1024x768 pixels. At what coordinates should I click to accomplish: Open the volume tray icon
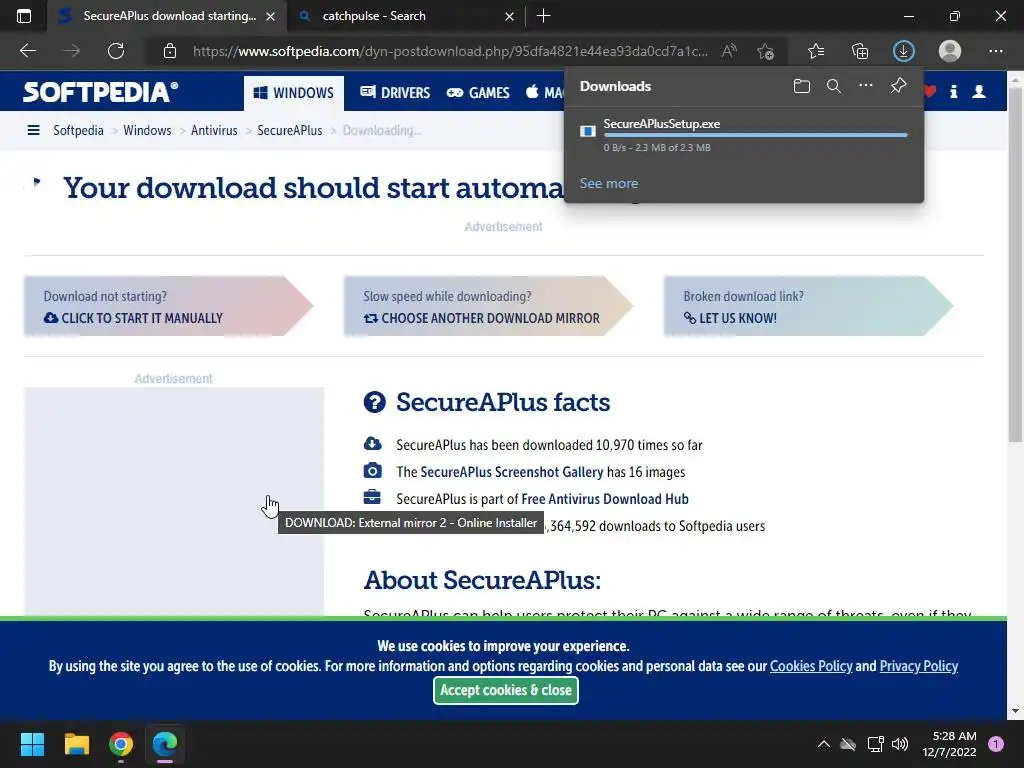click(x=900, y=744)
